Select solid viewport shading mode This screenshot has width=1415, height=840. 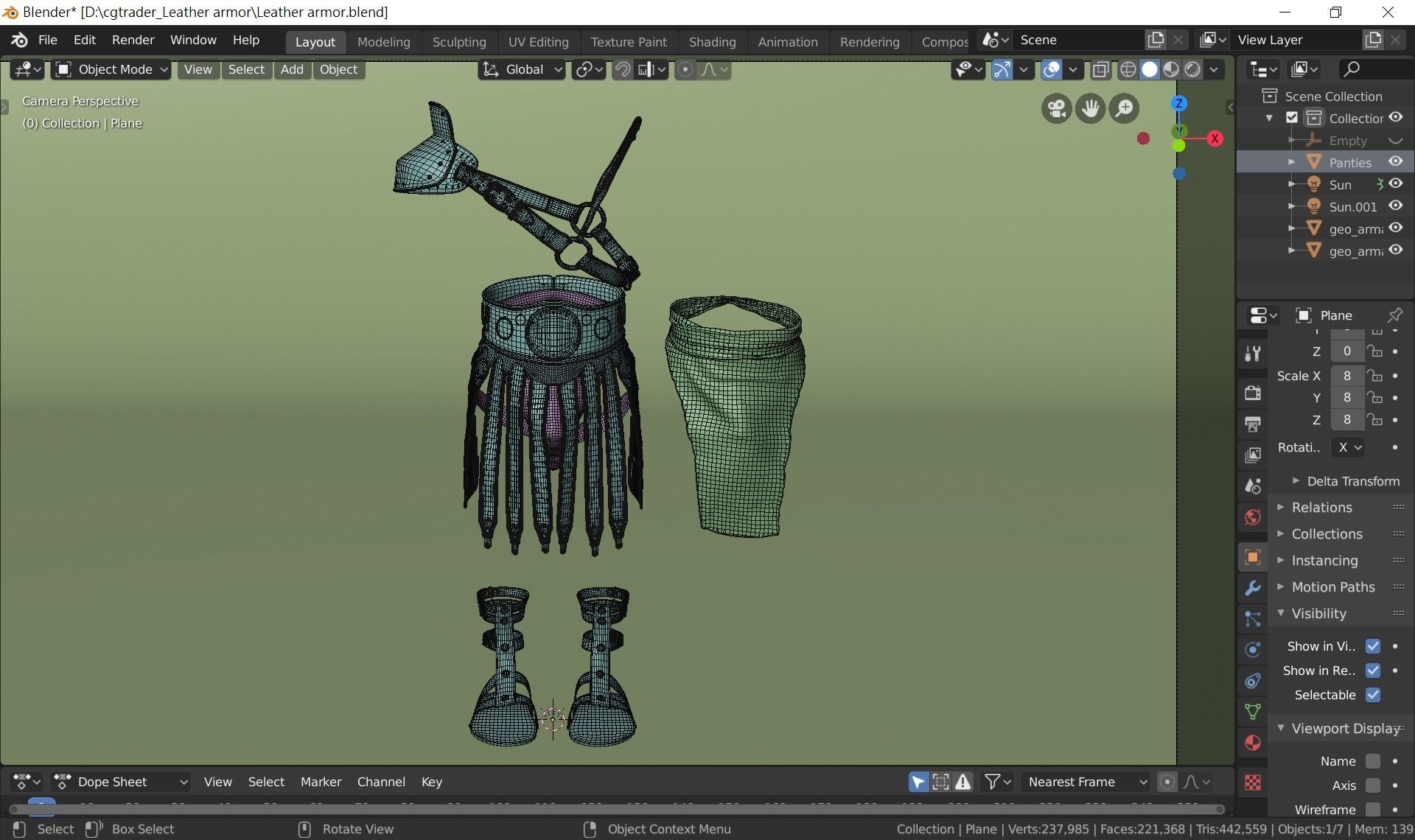(1149, 69)
